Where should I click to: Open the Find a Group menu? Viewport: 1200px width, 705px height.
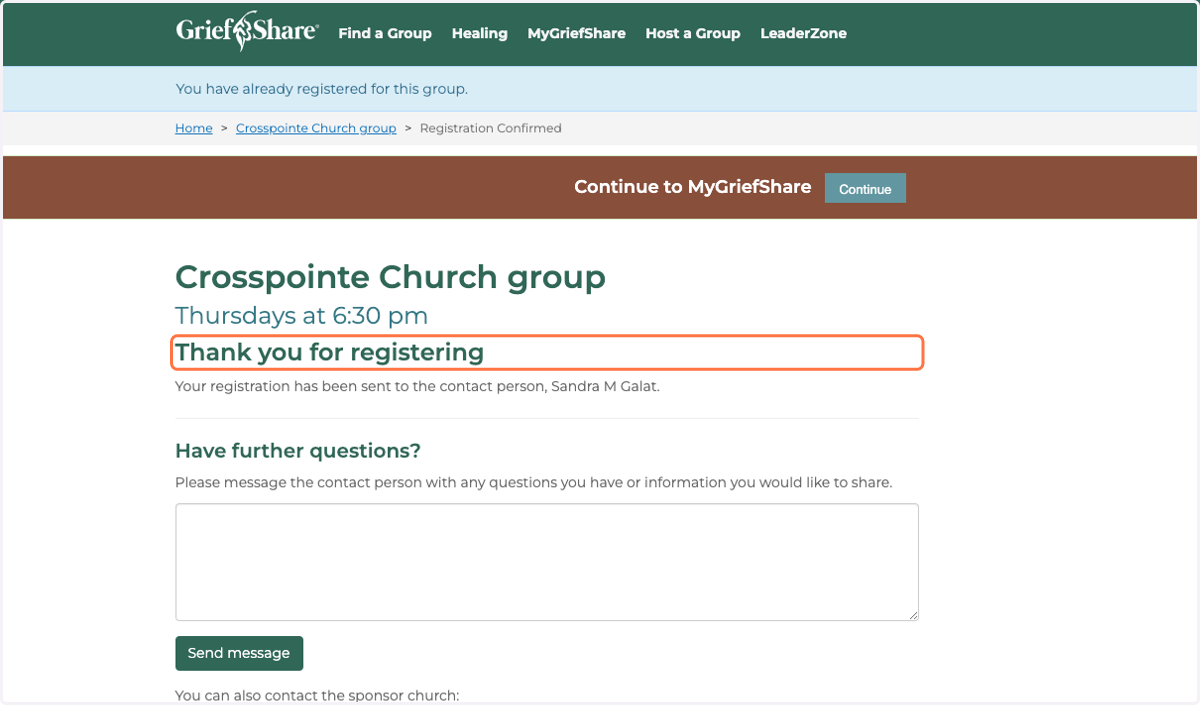(x=385, y=33)
